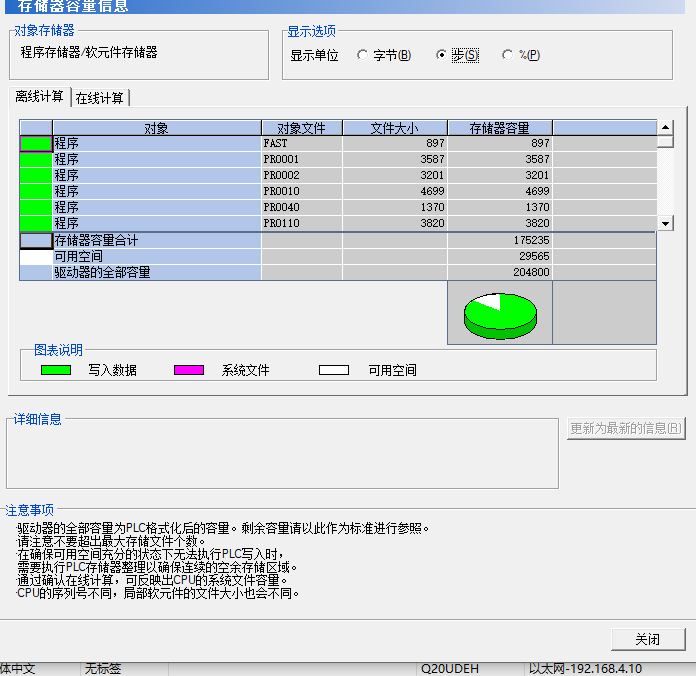Click the white marker beside 可用空间 row
This screenshot has width=696, height=676.
pyautogui.click(x=36, y=257)
